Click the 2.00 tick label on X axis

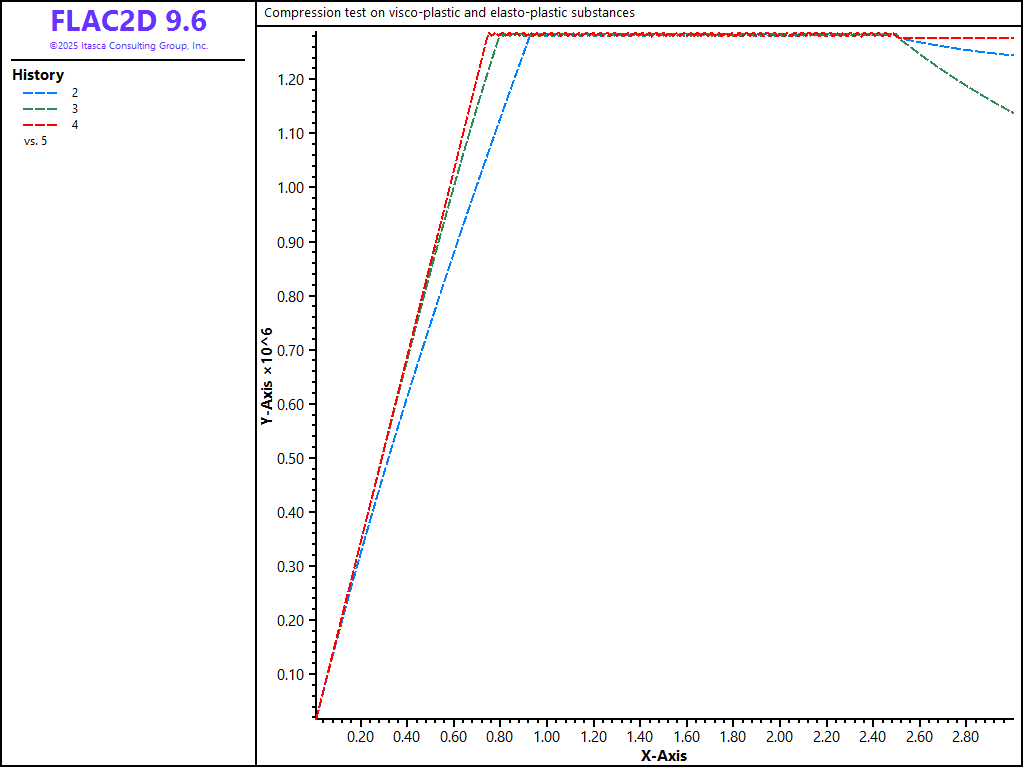[779, 737]
